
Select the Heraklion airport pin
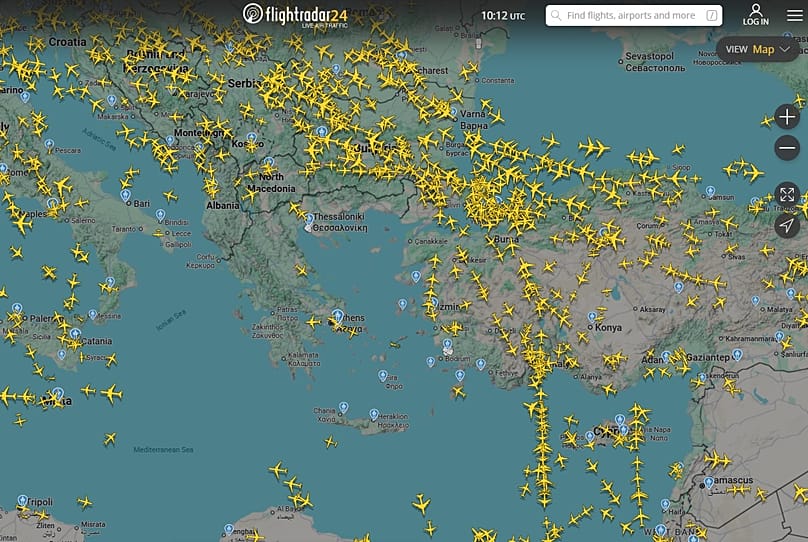click(374, 413)
